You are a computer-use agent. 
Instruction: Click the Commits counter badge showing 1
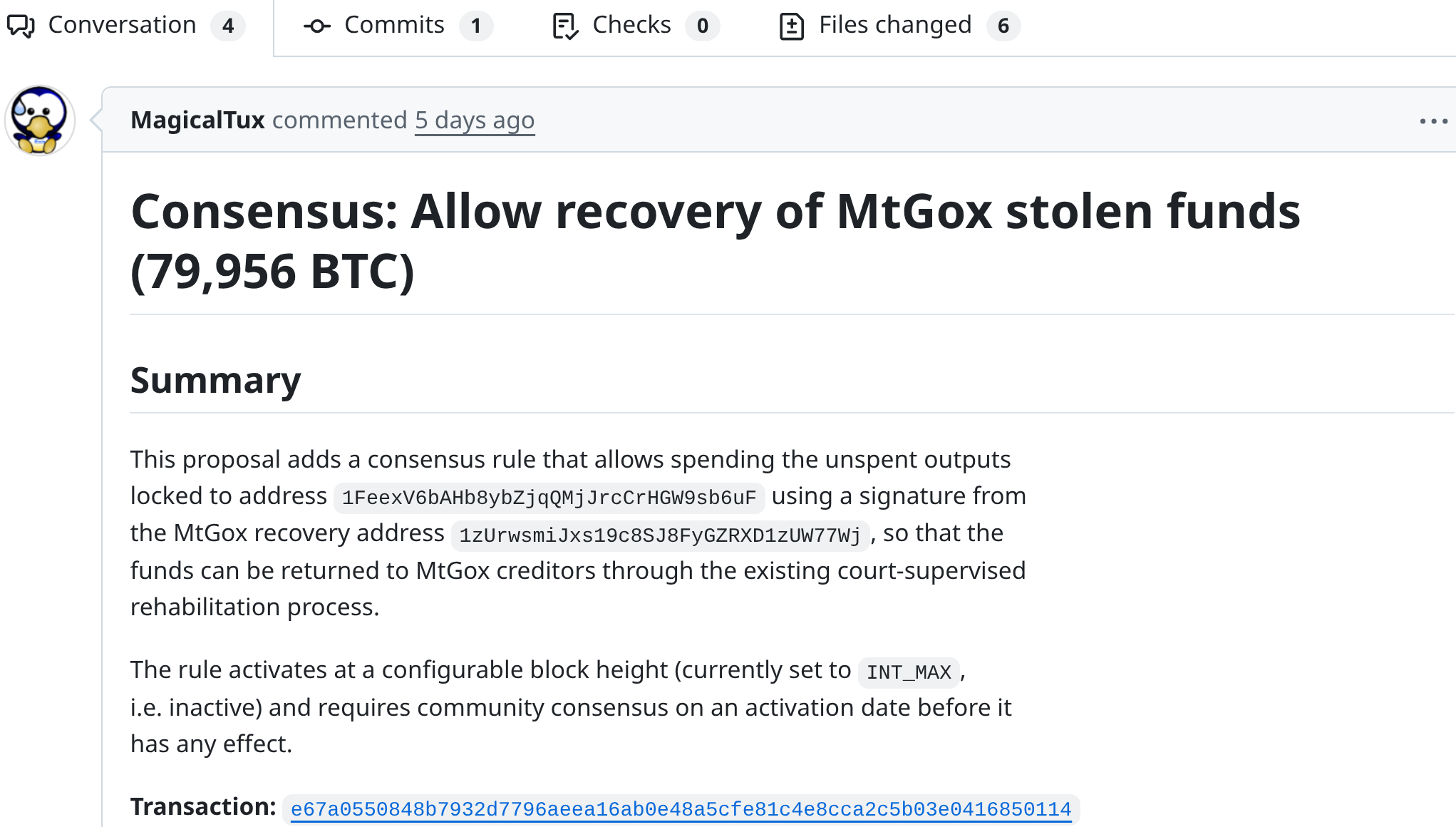click(476, 26)
